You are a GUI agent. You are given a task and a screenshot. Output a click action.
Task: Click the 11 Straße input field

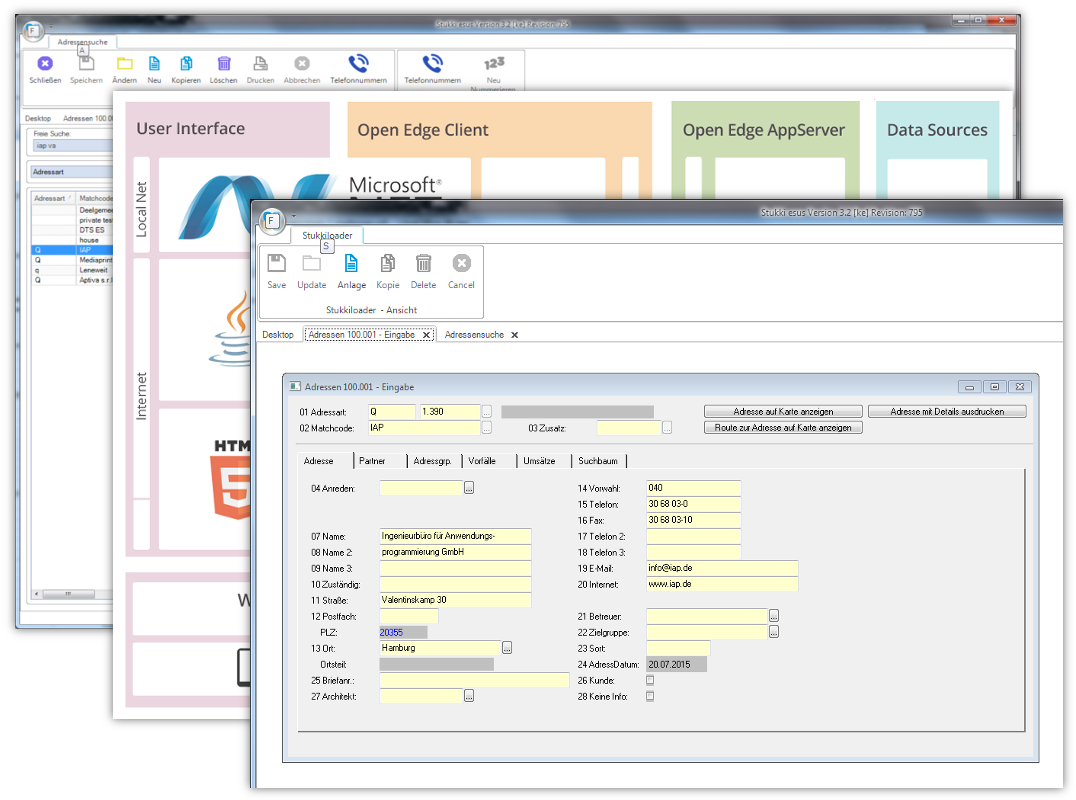click(x=455, y=600)
